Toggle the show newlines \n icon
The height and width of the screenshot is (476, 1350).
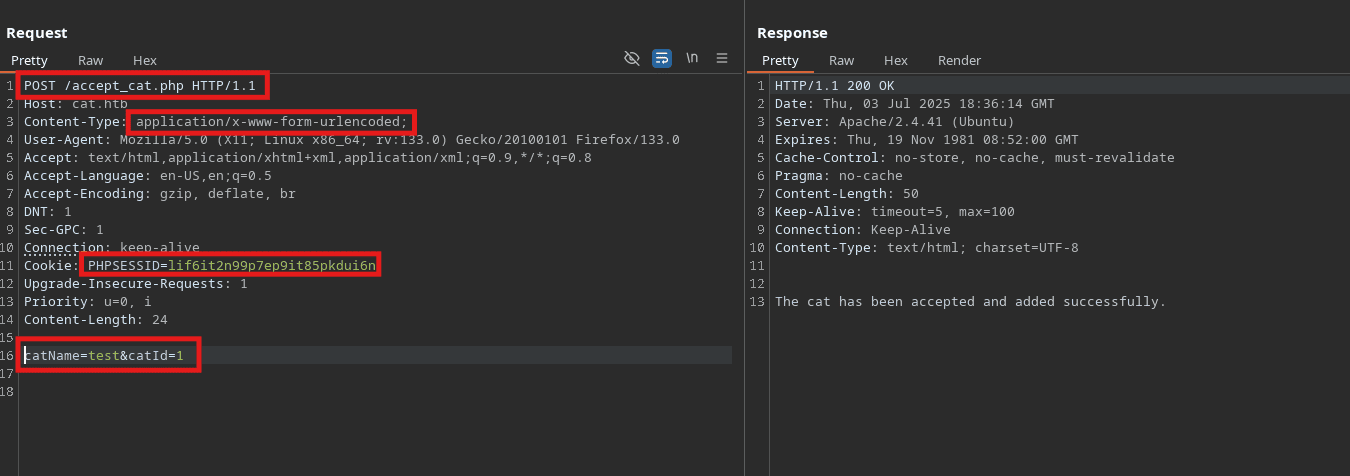[692, 59]
